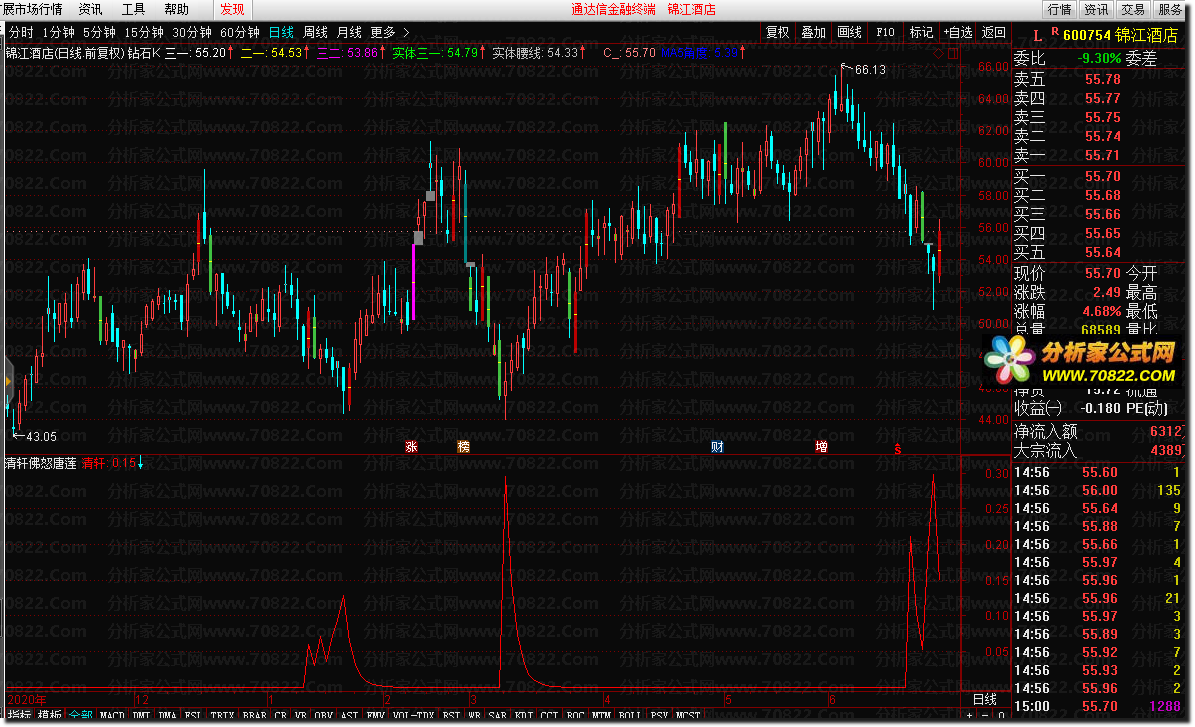This screenshot has height=727, width=1195.
Task: Open the 复权 adjustment option
Action: point(777,32)
